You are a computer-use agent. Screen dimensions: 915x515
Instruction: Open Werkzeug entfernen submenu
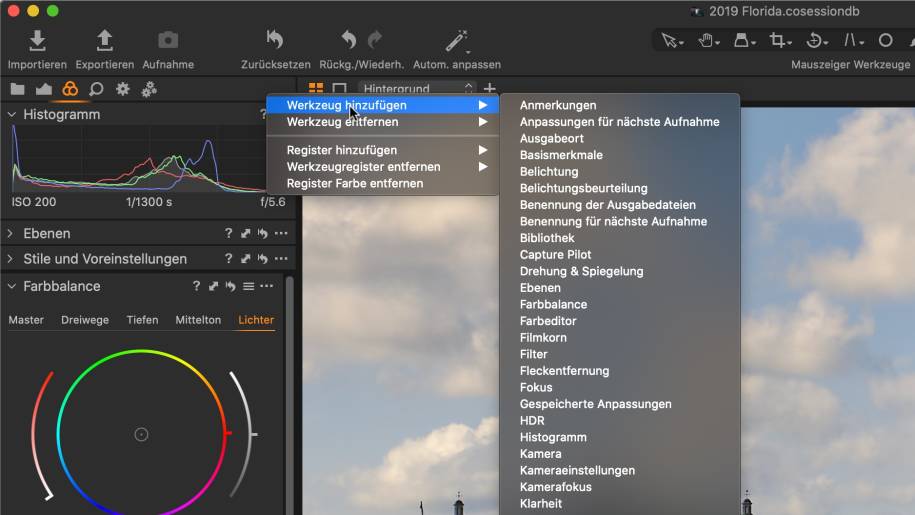pyautogui.click(x=383, y=122)
